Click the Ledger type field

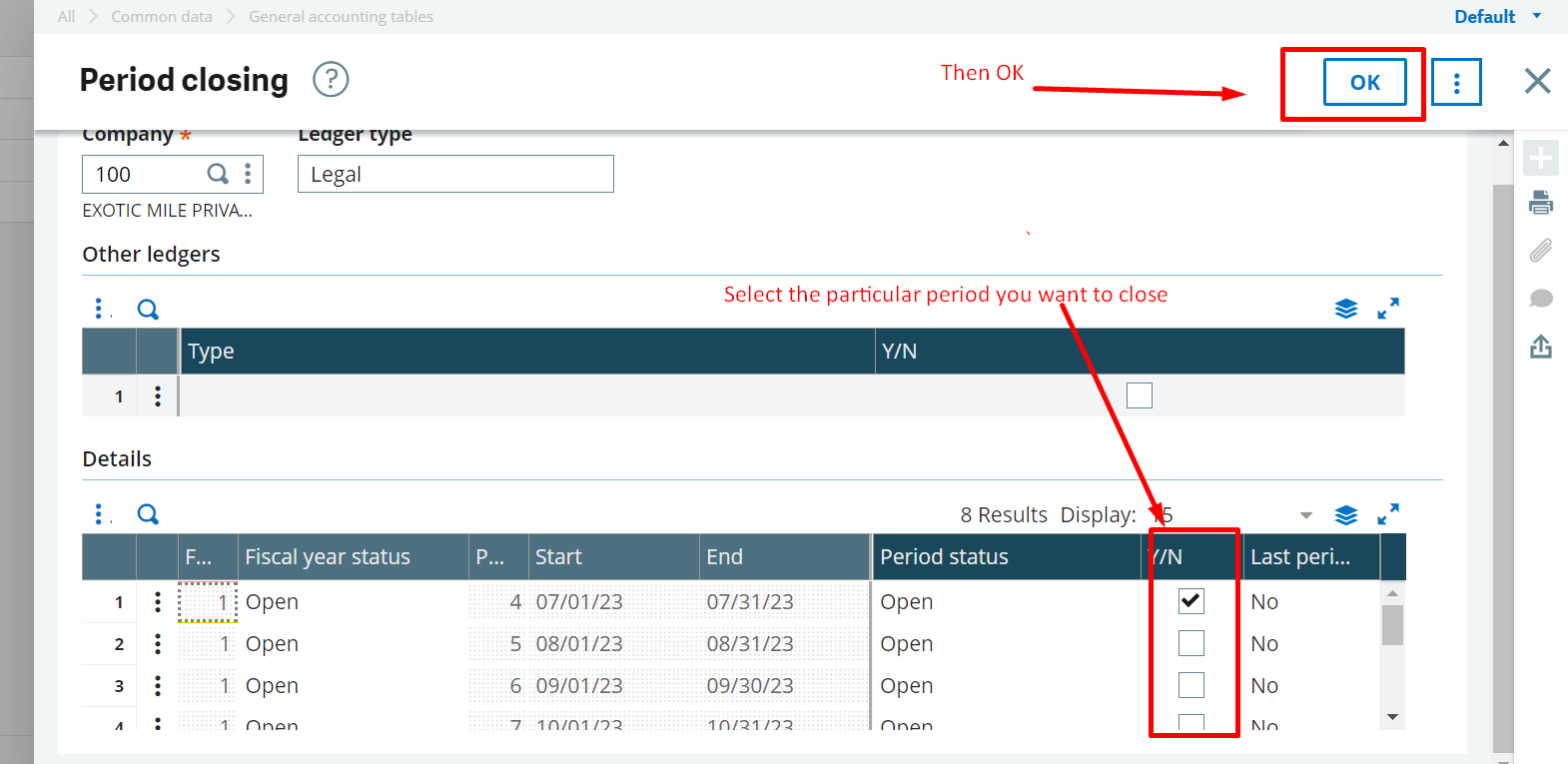pos(455,174)
